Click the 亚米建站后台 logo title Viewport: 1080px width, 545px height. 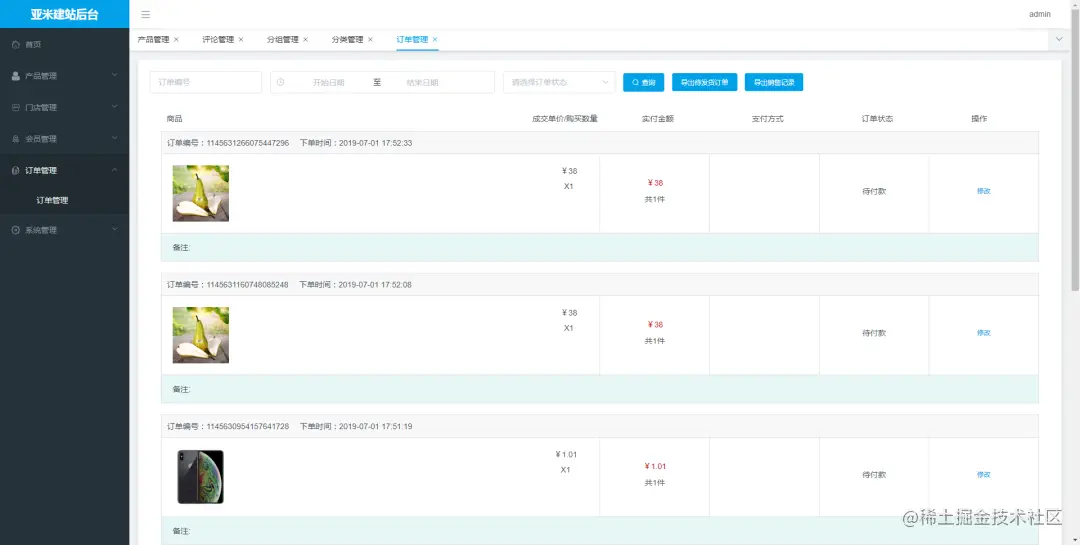click(x=64, y=14)
